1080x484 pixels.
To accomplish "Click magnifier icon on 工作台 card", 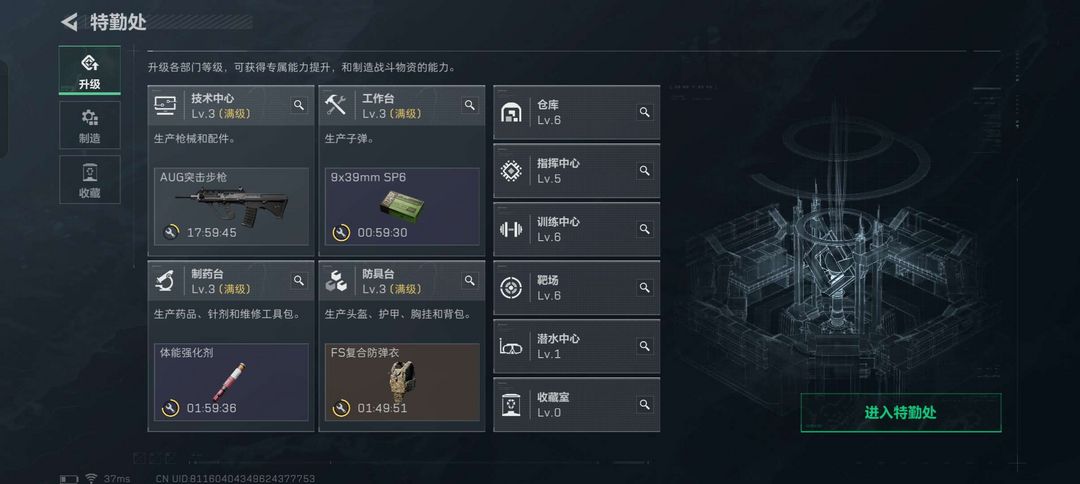I will (x=470, y=105).
